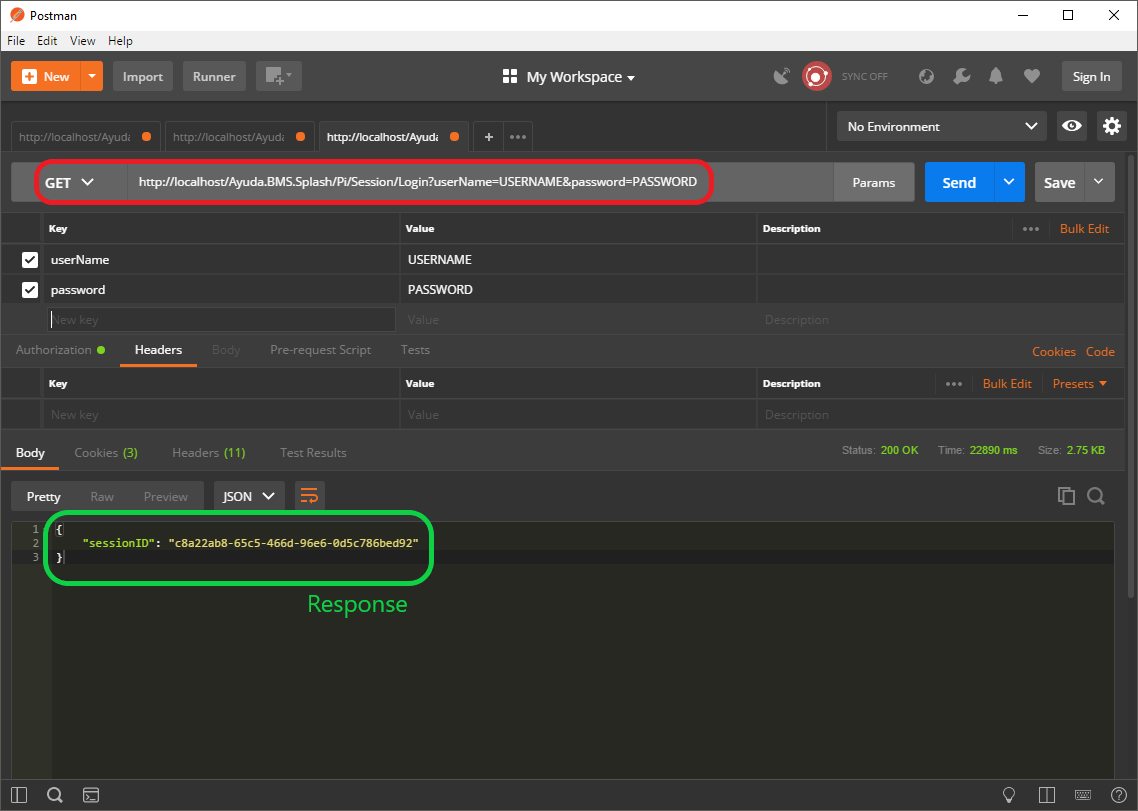
Task: Click the environment quick look eye icon
Action: point(1071,126)
